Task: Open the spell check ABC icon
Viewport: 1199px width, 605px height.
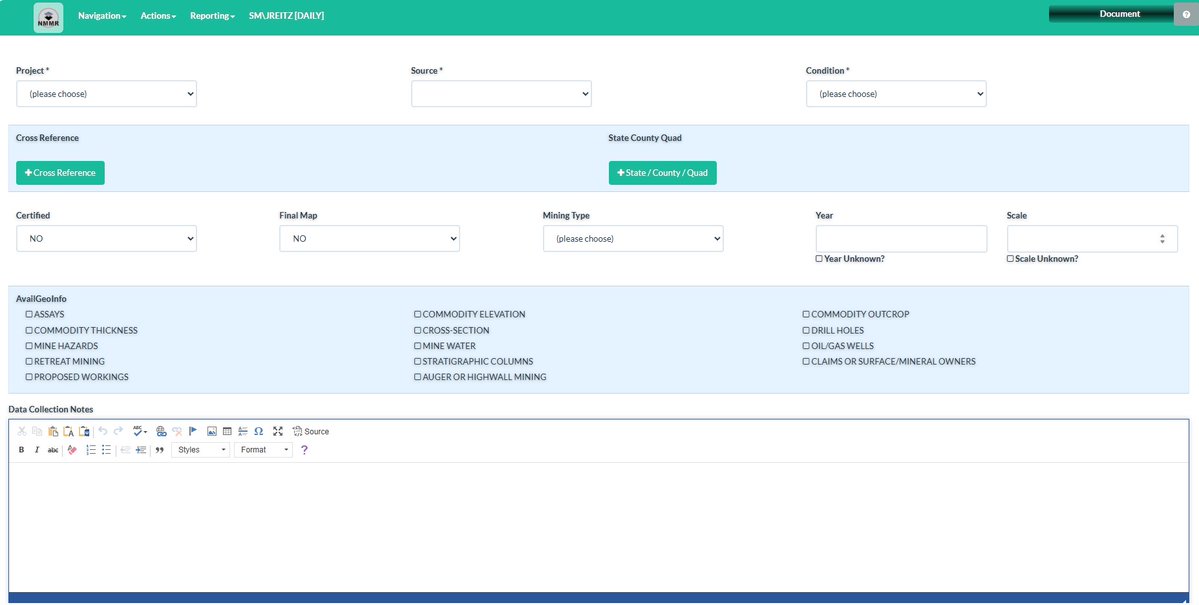Action: (x=140, y=431)
